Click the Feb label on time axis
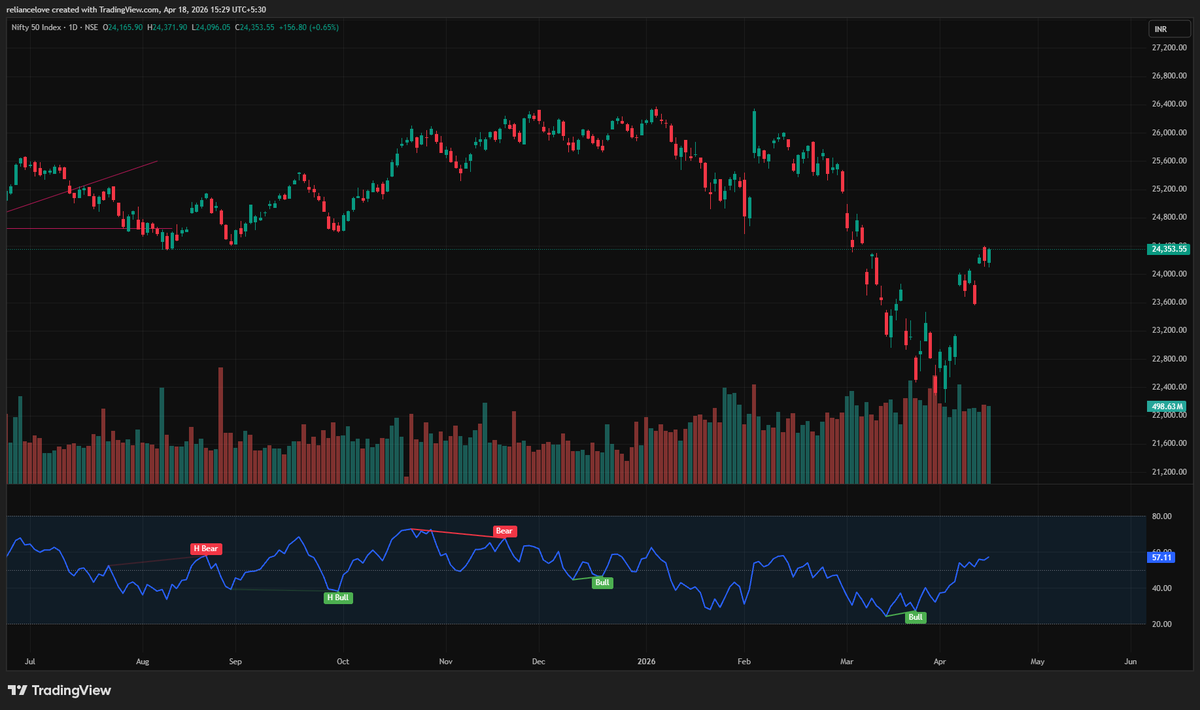This screenshot has width=1200, height=710. tap(743, 661)
